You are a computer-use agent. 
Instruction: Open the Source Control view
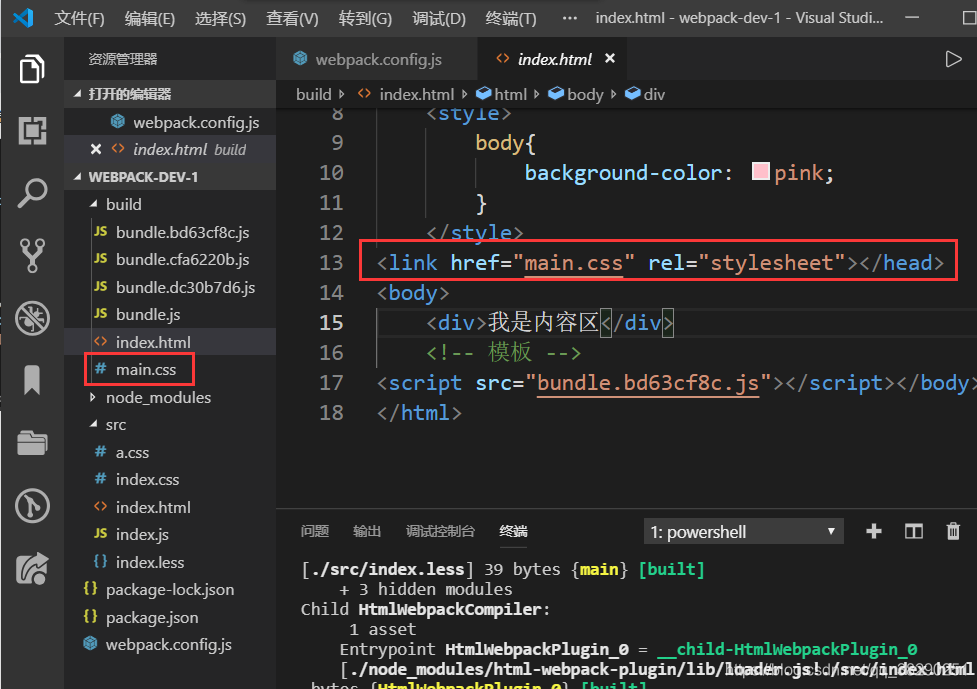(32, 255)
